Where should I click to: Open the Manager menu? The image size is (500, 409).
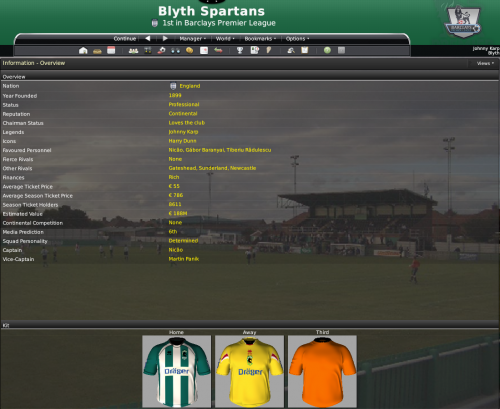click(x=192, y=39)
